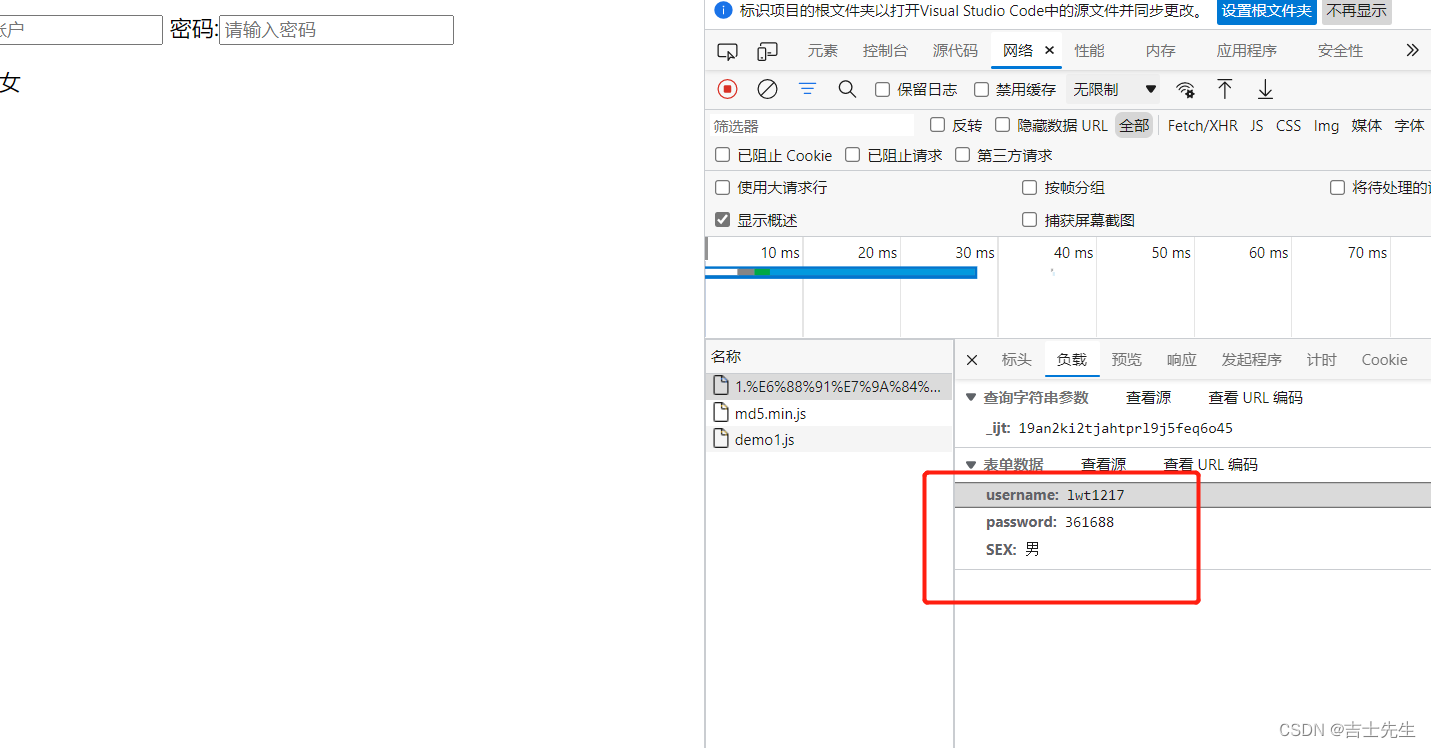Uncheck 显示概述 checkbox
This screenshot has height=748, width=1431.
722,220
